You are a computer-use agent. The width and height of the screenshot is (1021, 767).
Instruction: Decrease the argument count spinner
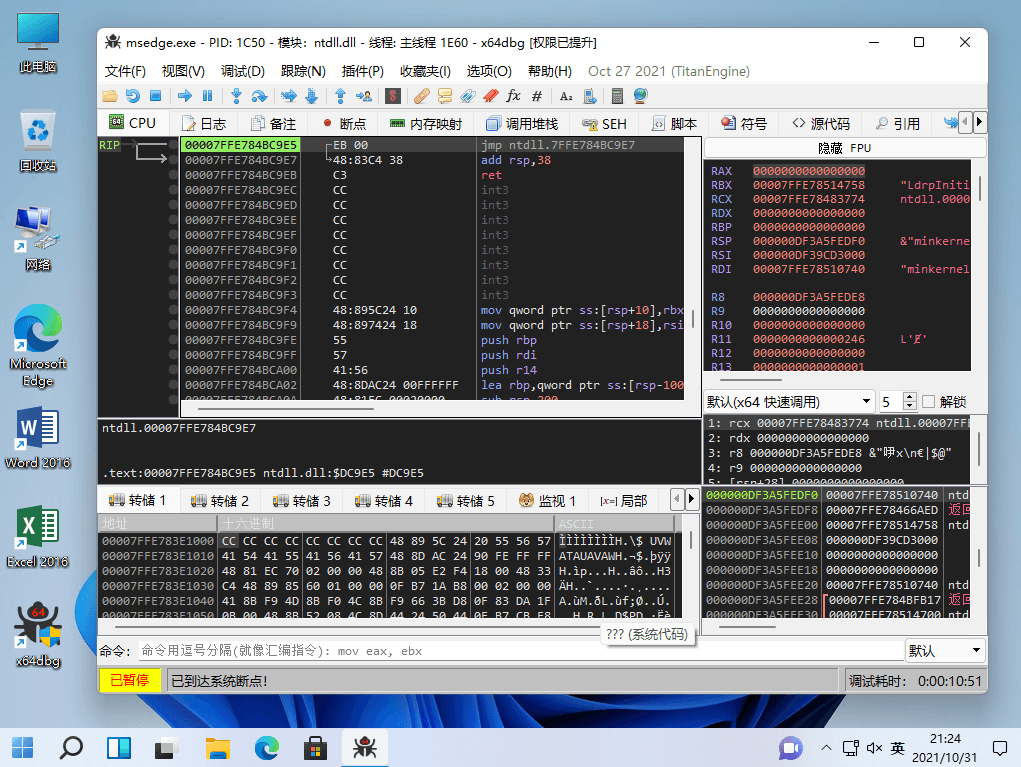(910, 406)
